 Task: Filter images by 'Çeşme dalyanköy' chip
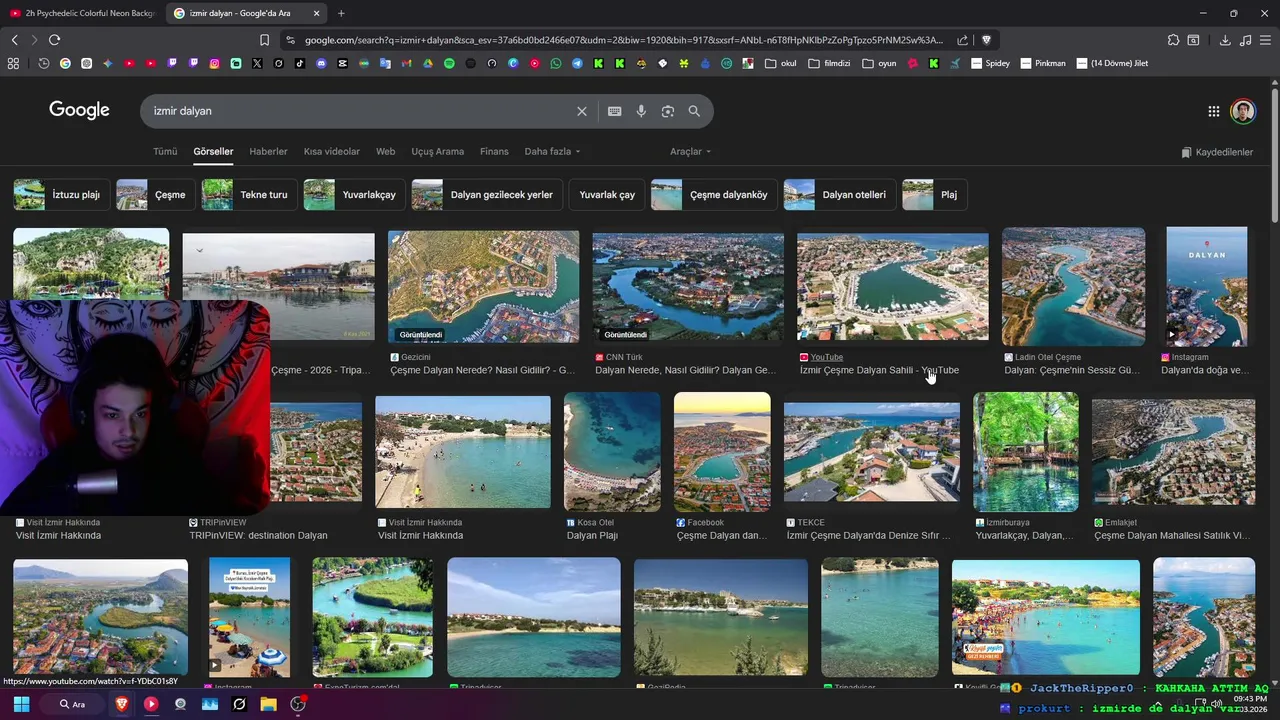coord(714,195)
